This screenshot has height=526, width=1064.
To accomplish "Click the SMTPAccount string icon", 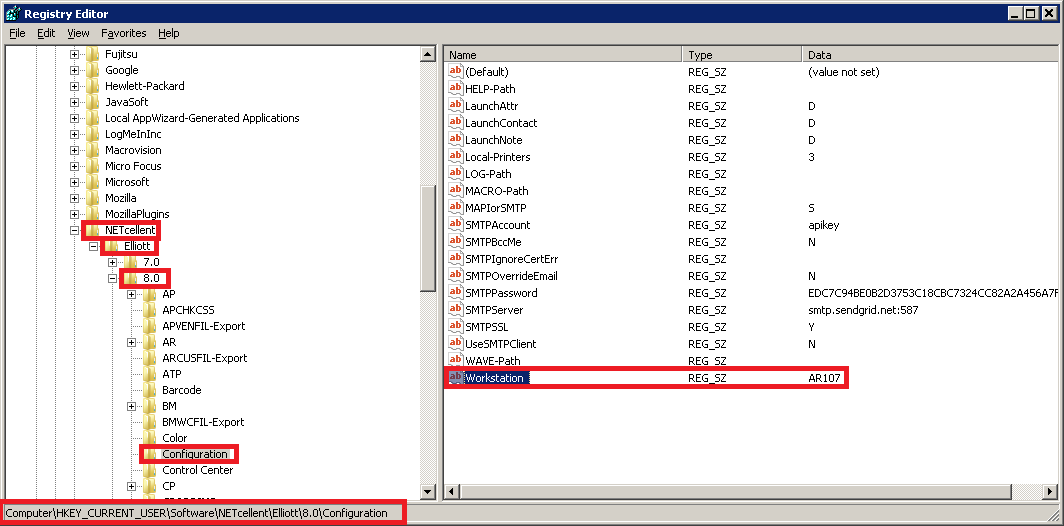I will pos(456,224).
